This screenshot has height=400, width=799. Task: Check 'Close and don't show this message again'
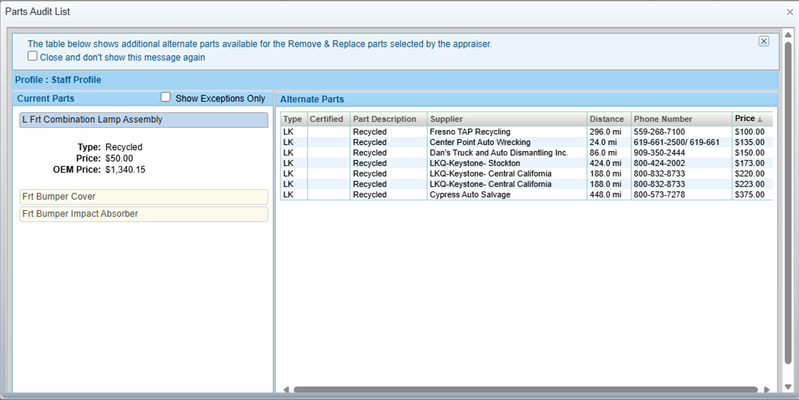click(x=33, y=56)
